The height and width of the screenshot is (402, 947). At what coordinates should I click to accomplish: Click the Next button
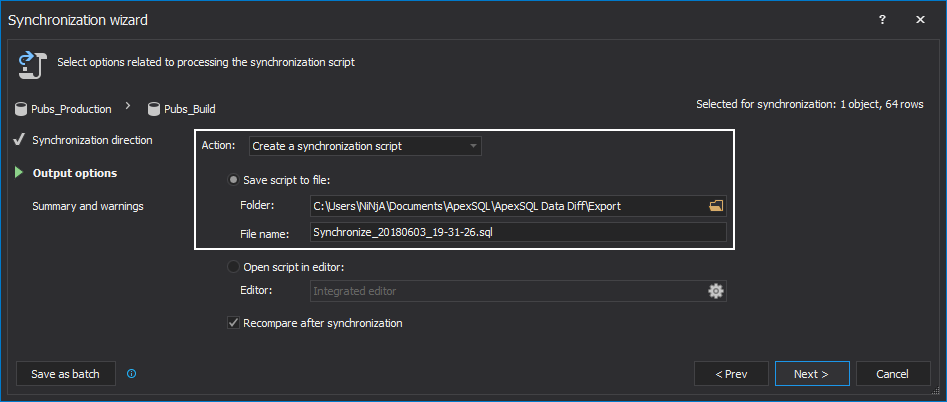(811, 374)
